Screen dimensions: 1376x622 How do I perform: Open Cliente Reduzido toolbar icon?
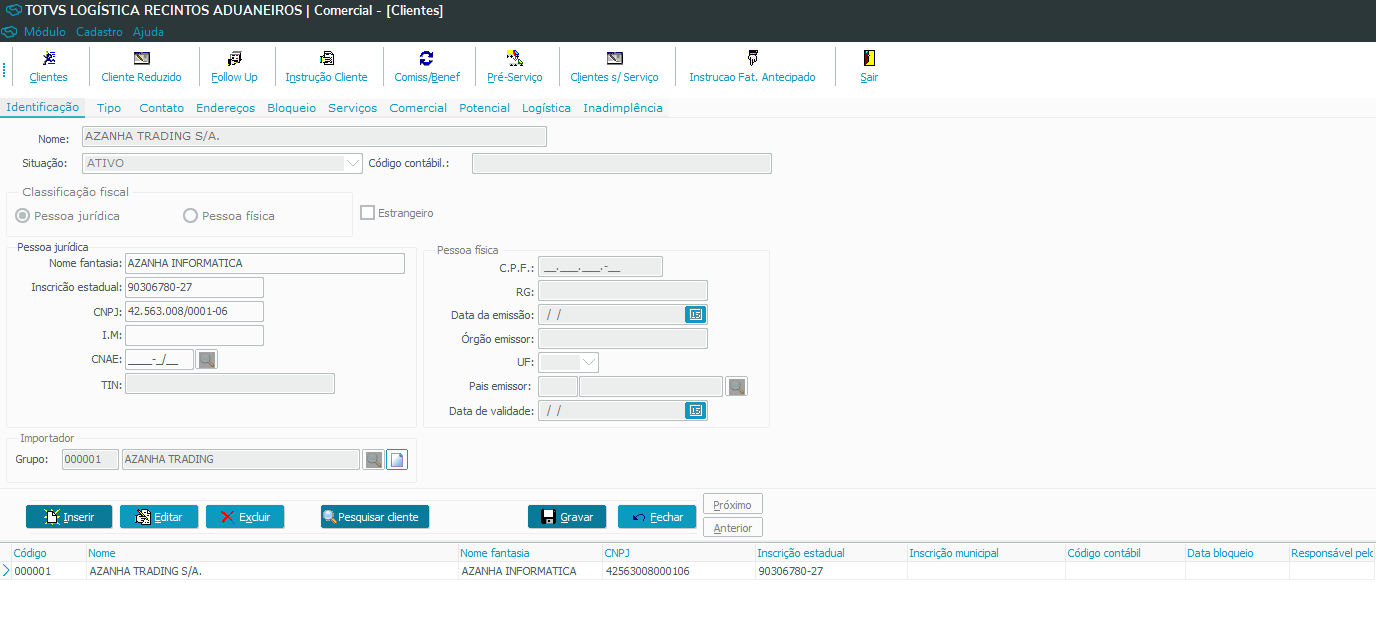click(141, 66)
